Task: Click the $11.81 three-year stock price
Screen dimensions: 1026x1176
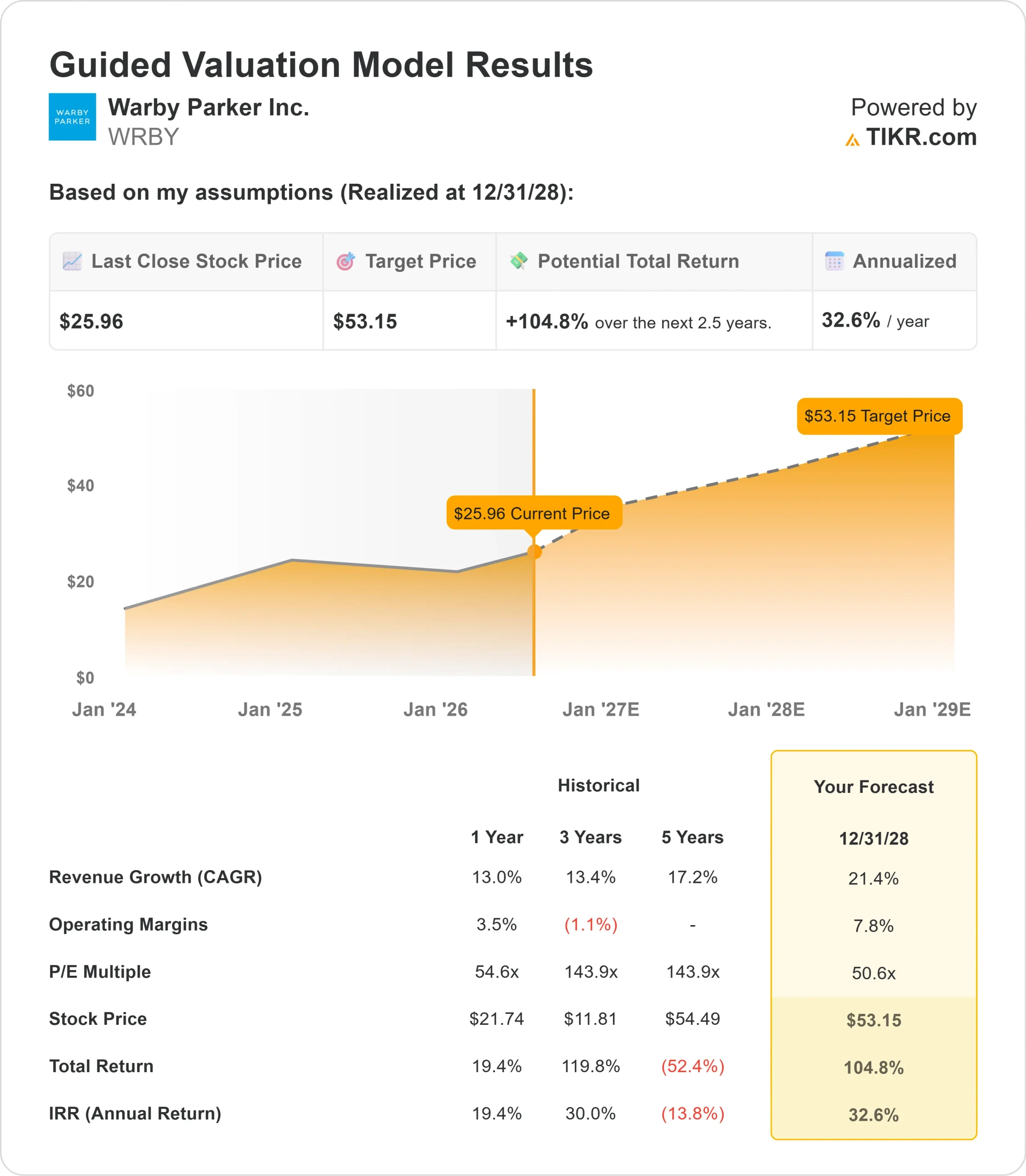Action: pyautogui.click(x=591, y=1019)
